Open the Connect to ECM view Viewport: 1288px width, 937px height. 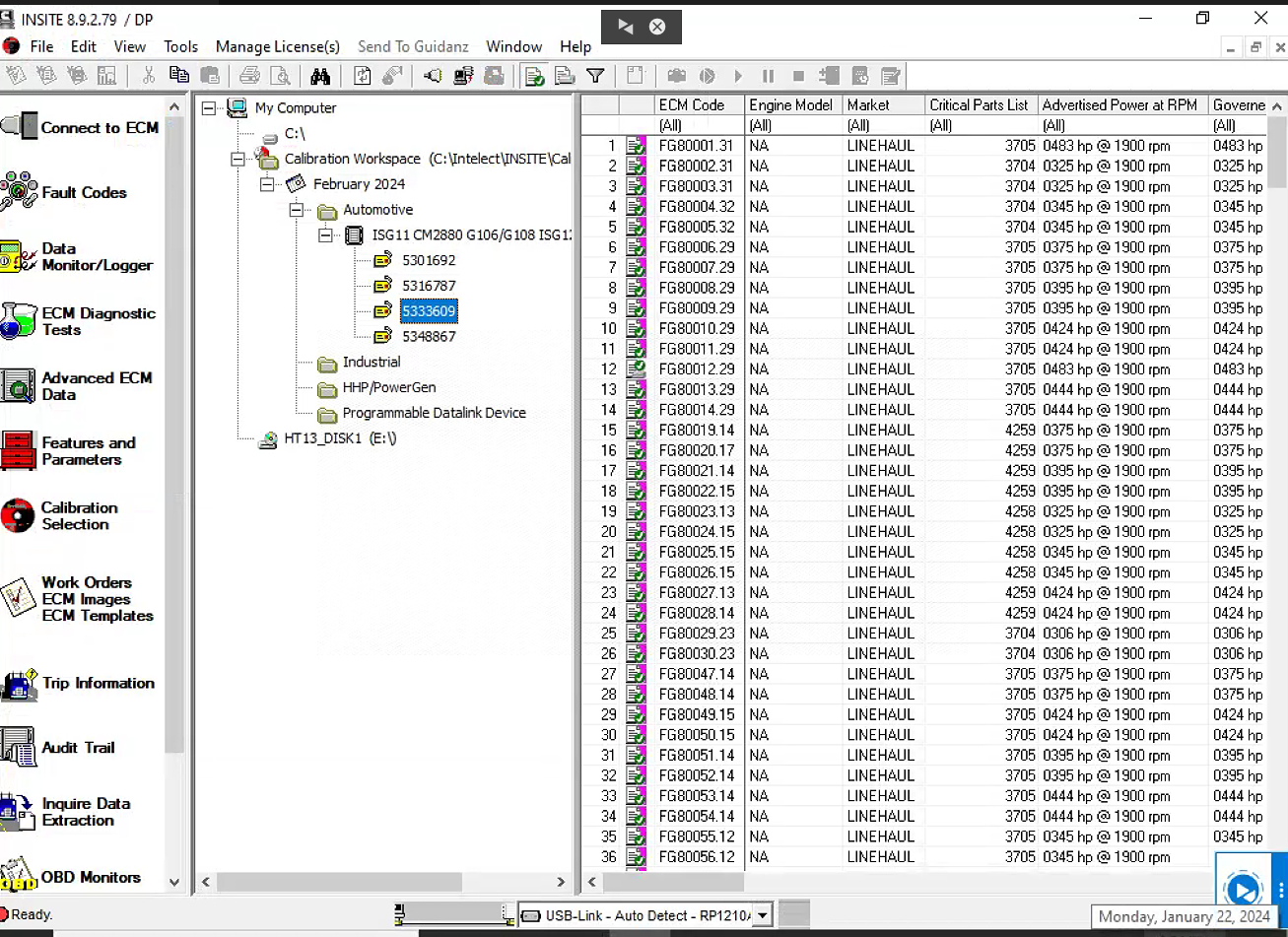pos(81,127)
